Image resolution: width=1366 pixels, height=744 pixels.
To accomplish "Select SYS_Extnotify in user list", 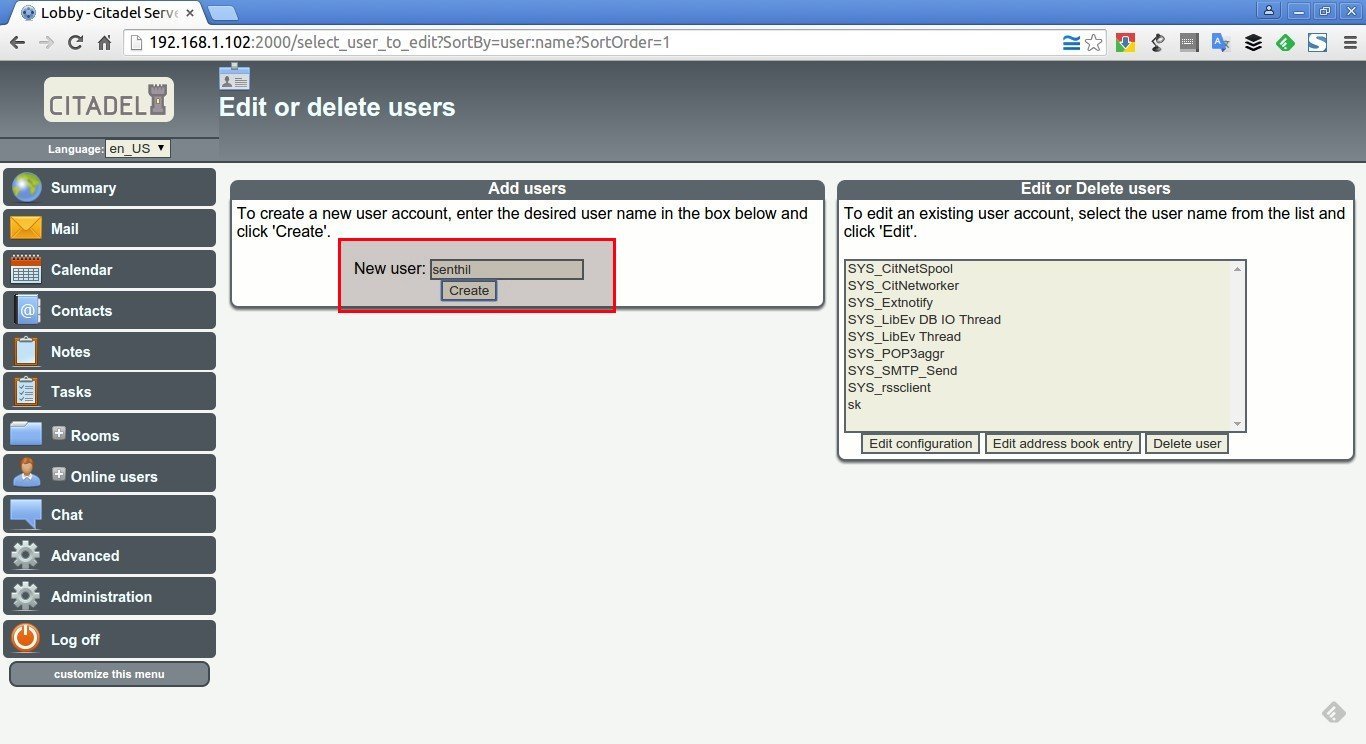I will point(1038,303).
